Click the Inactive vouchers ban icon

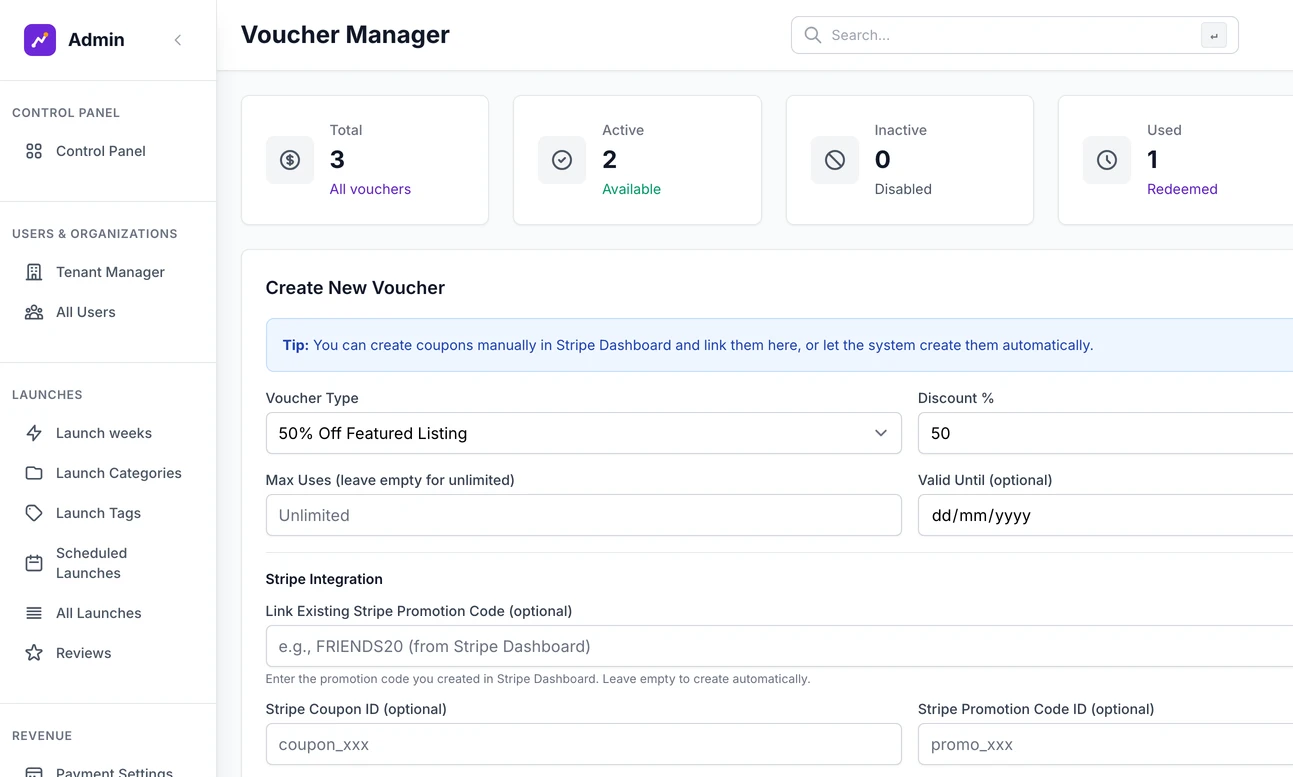[835, 160]
